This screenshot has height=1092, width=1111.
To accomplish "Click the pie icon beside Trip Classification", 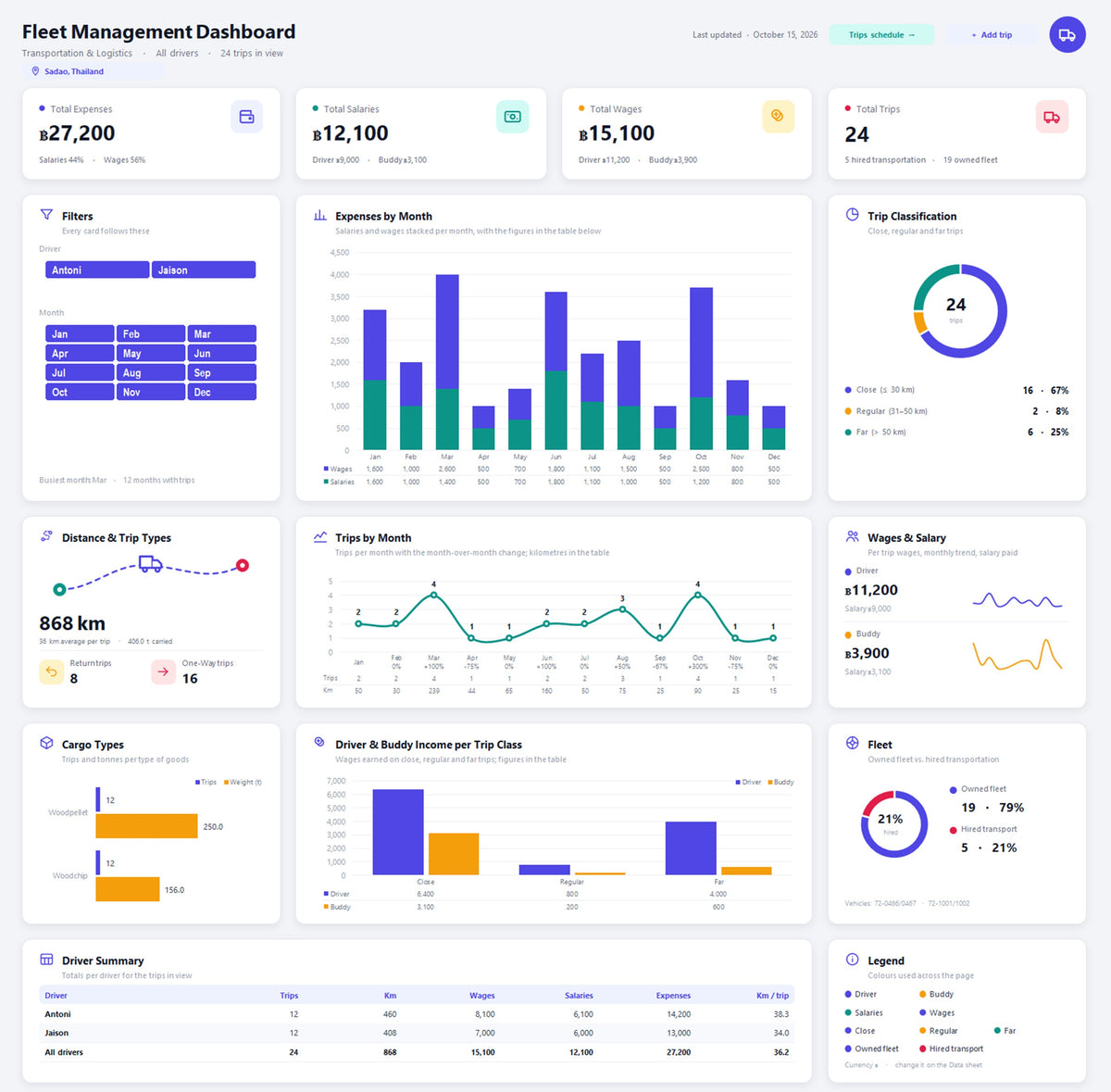I will (853, 215).
